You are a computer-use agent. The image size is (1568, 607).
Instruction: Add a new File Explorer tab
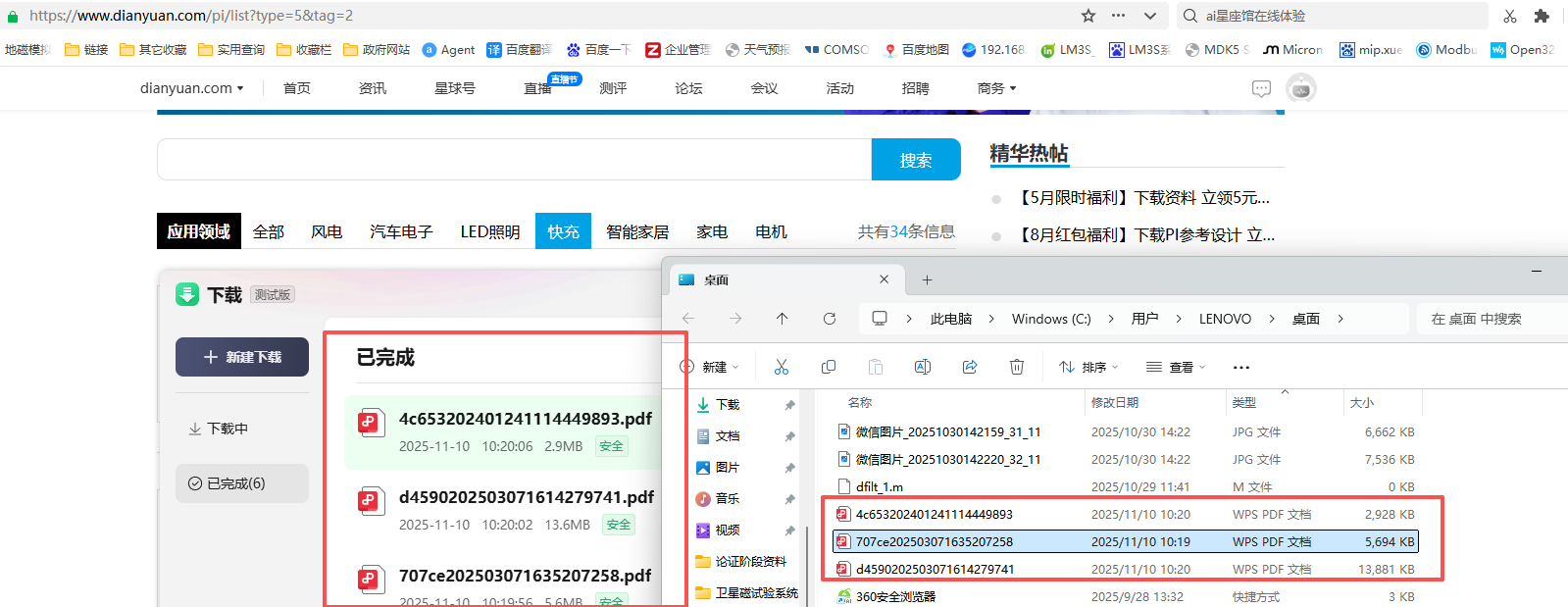point(927,279)
